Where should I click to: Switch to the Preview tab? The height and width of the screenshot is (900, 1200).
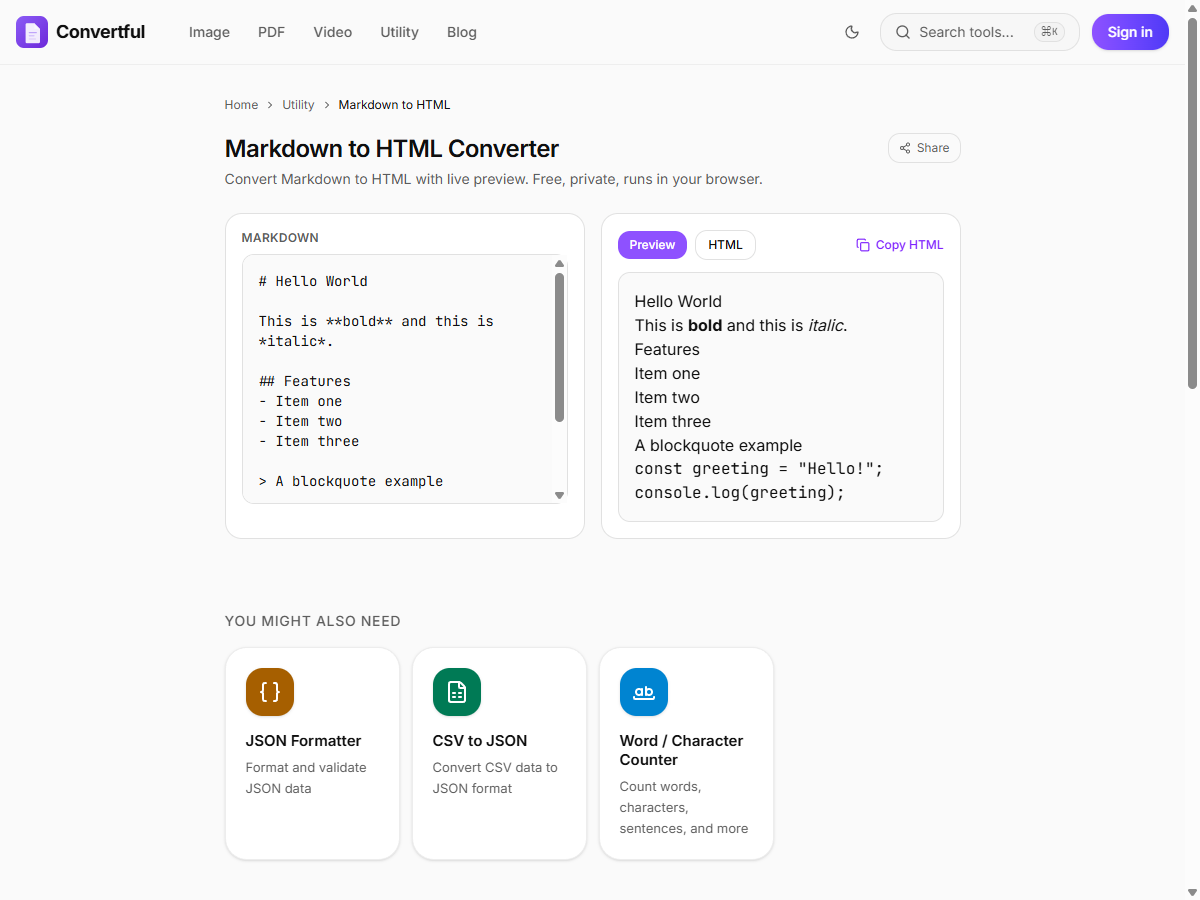[652, 245]
